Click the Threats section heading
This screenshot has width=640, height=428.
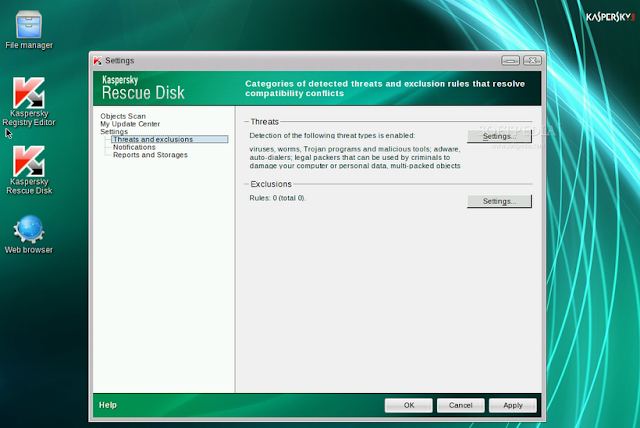point(264,122)
